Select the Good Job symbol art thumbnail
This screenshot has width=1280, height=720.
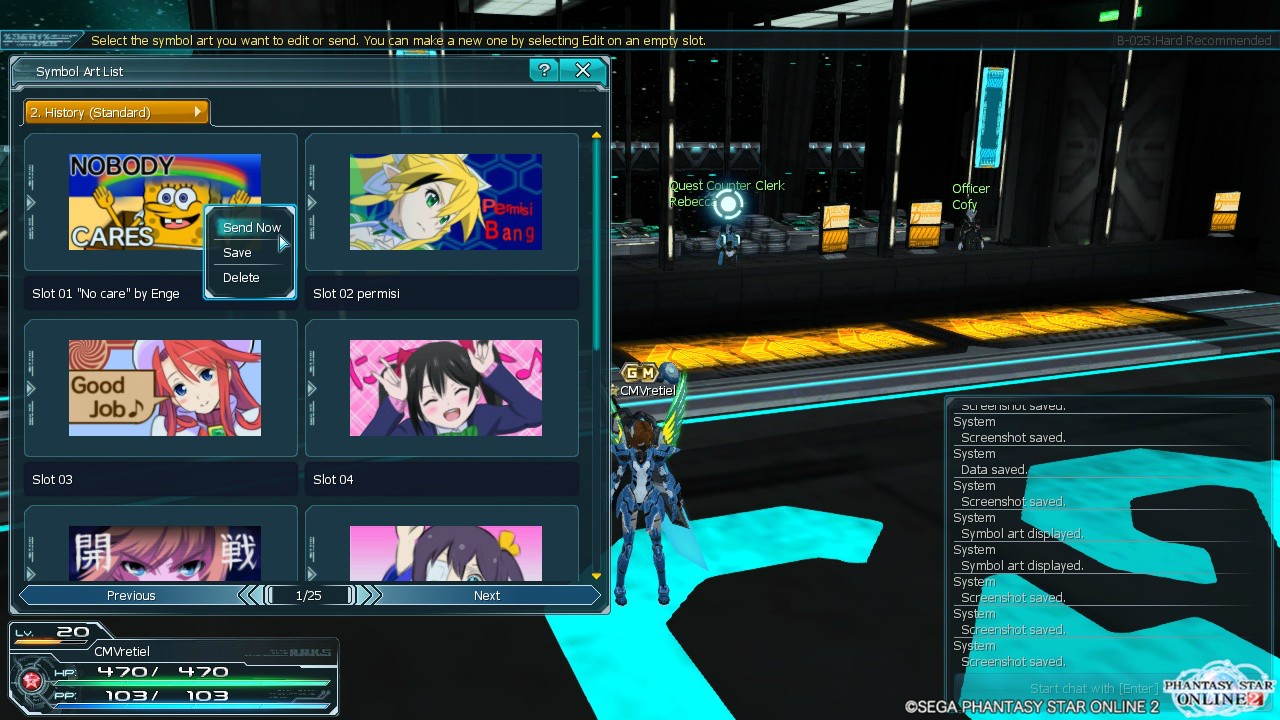165,388
